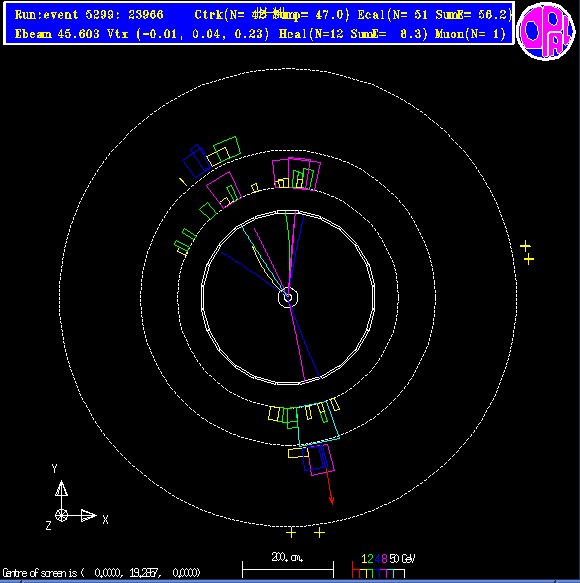Click the OPAL logo in the corner
The width and height of the screenshot is (580, 583).
[546, 31]
